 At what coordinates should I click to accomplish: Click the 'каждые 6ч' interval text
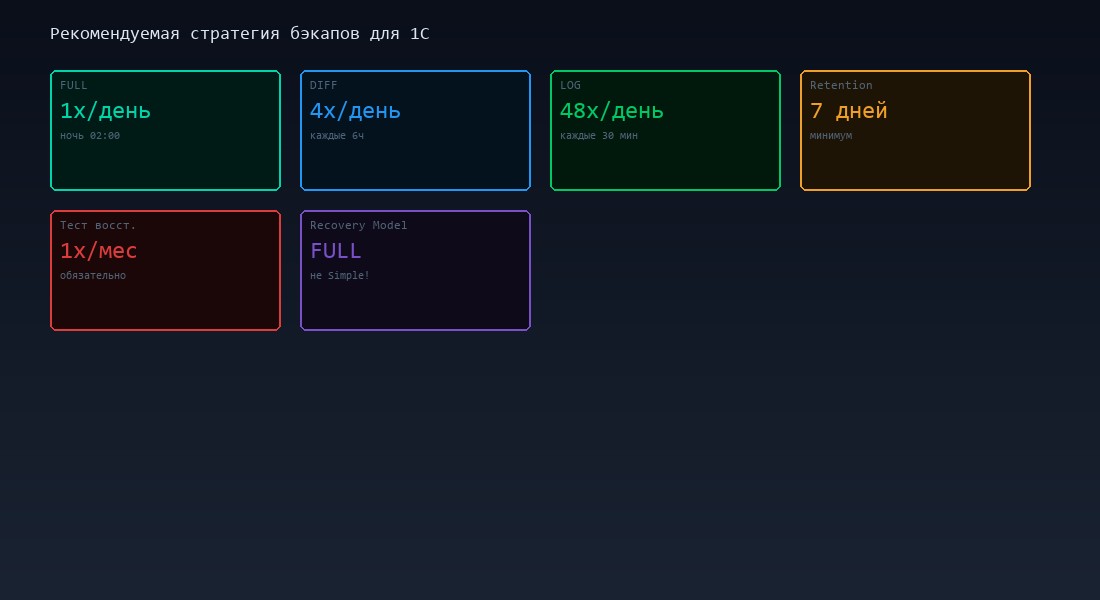coord(337,136)
